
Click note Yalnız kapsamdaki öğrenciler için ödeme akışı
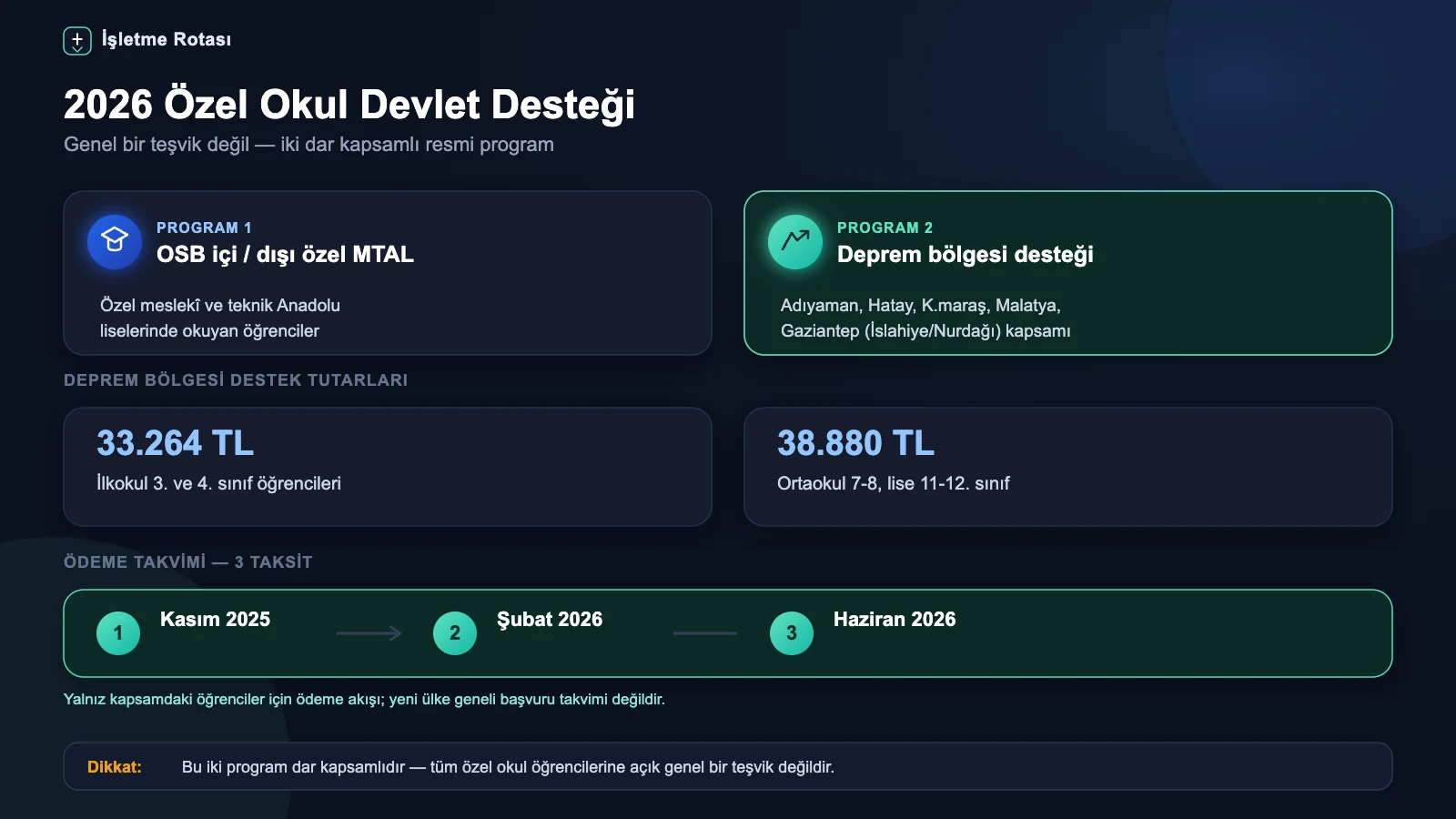tap(224, 700)
